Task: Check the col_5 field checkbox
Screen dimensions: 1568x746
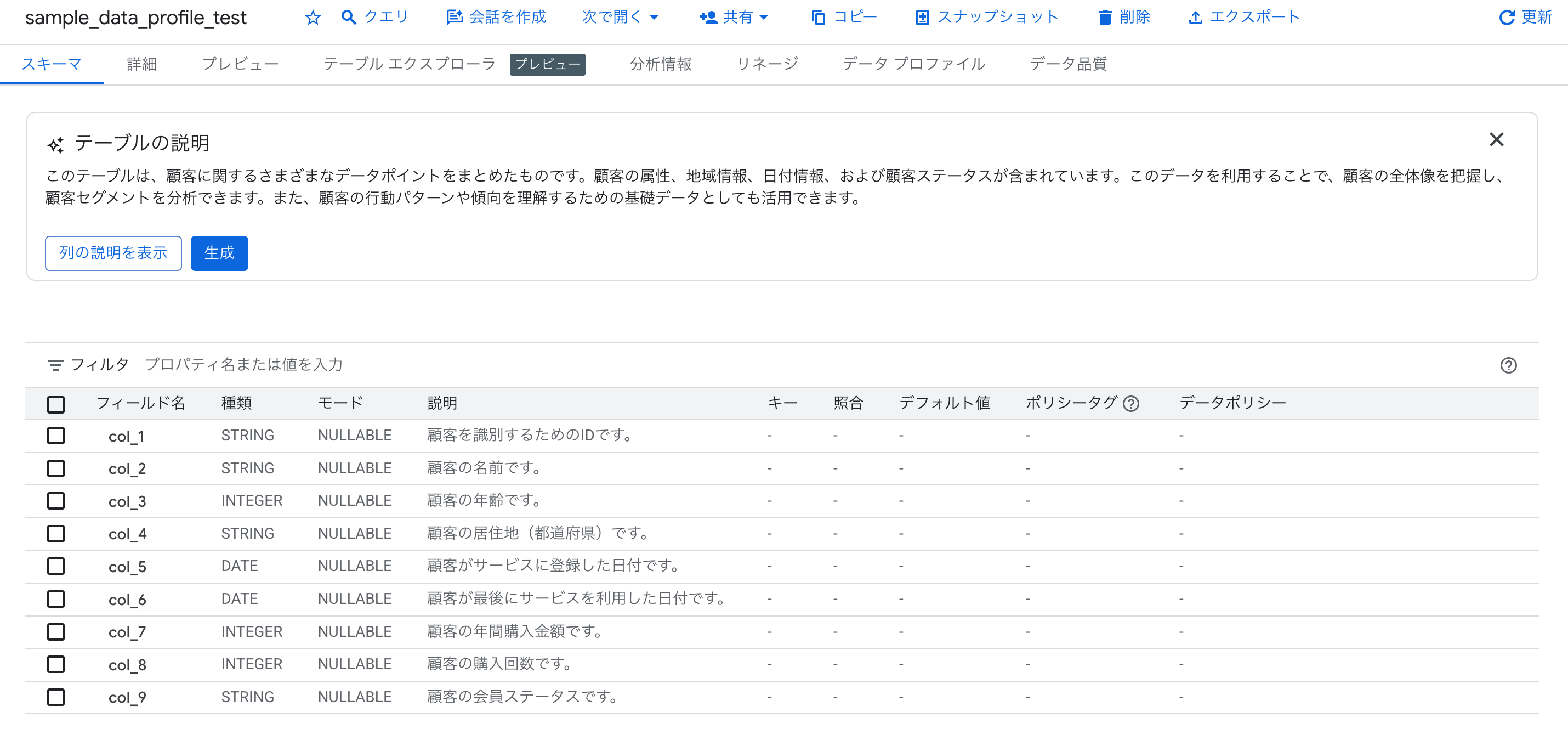Action: pyautogui.click(x=55, y=566)
